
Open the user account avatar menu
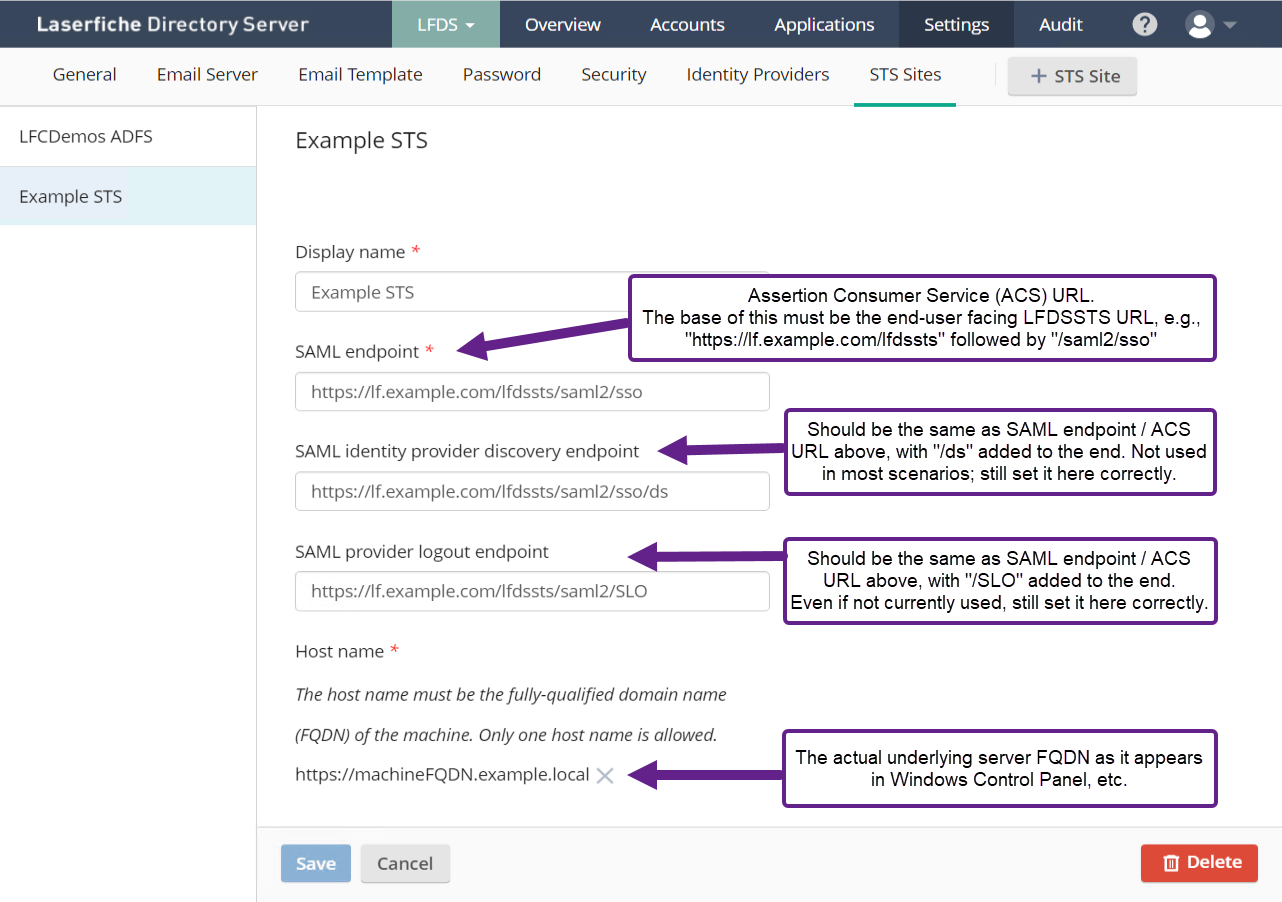pos(1211,24)
